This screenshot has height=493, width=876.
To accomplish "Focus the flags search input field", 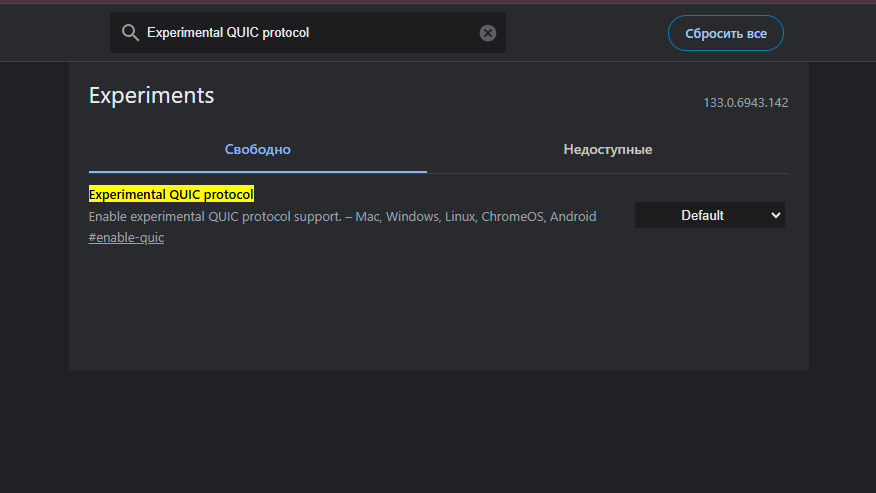I will coord(308,32).
